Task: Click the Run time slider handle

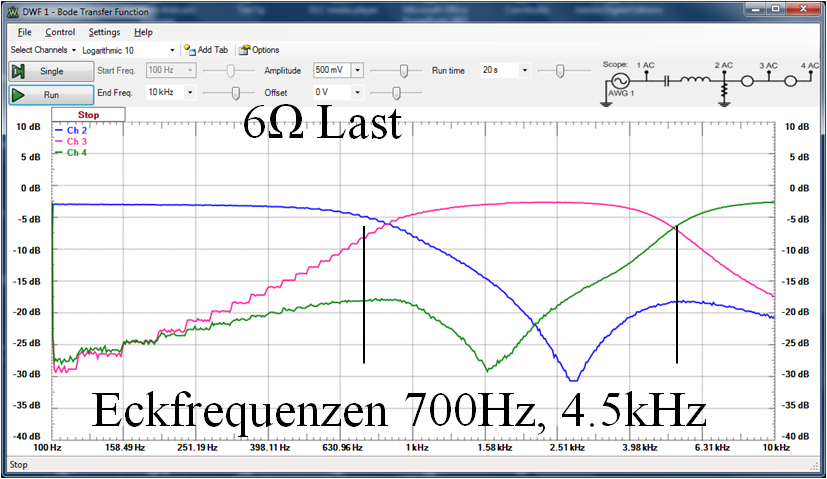Action: pos(559,71)
